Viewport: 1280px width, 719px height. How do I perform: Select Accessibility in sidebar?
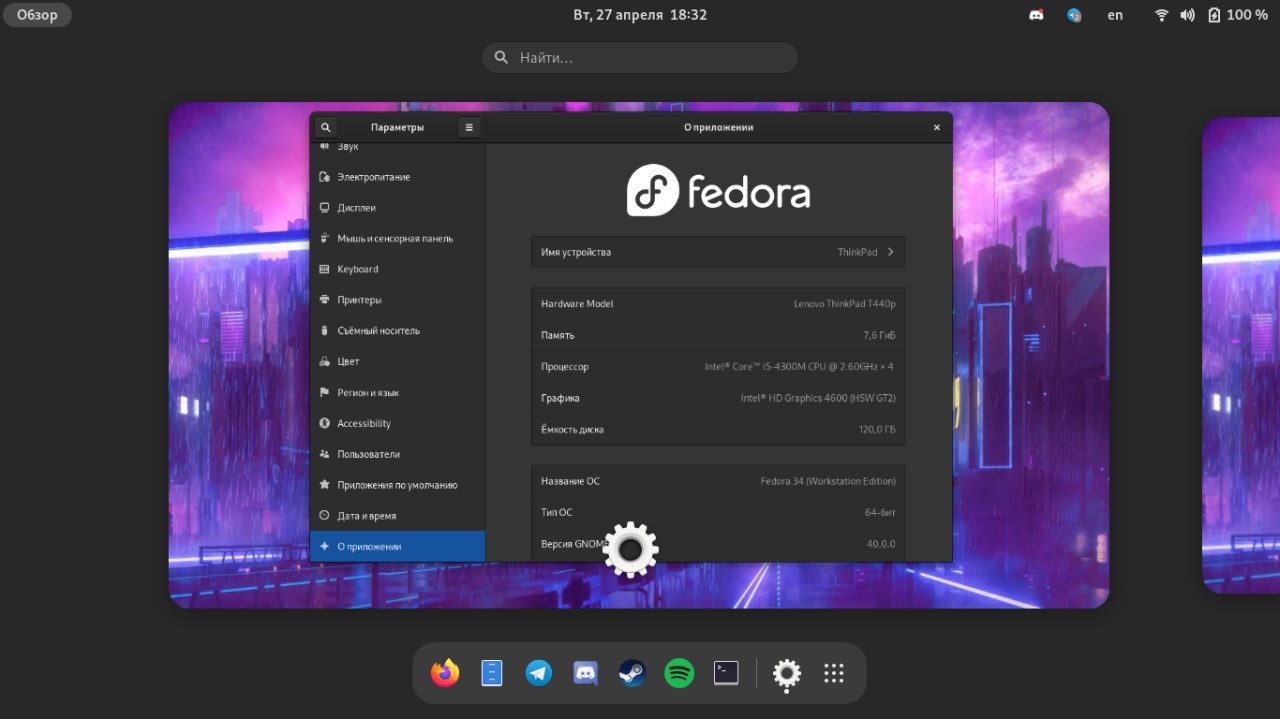(397, 423)
